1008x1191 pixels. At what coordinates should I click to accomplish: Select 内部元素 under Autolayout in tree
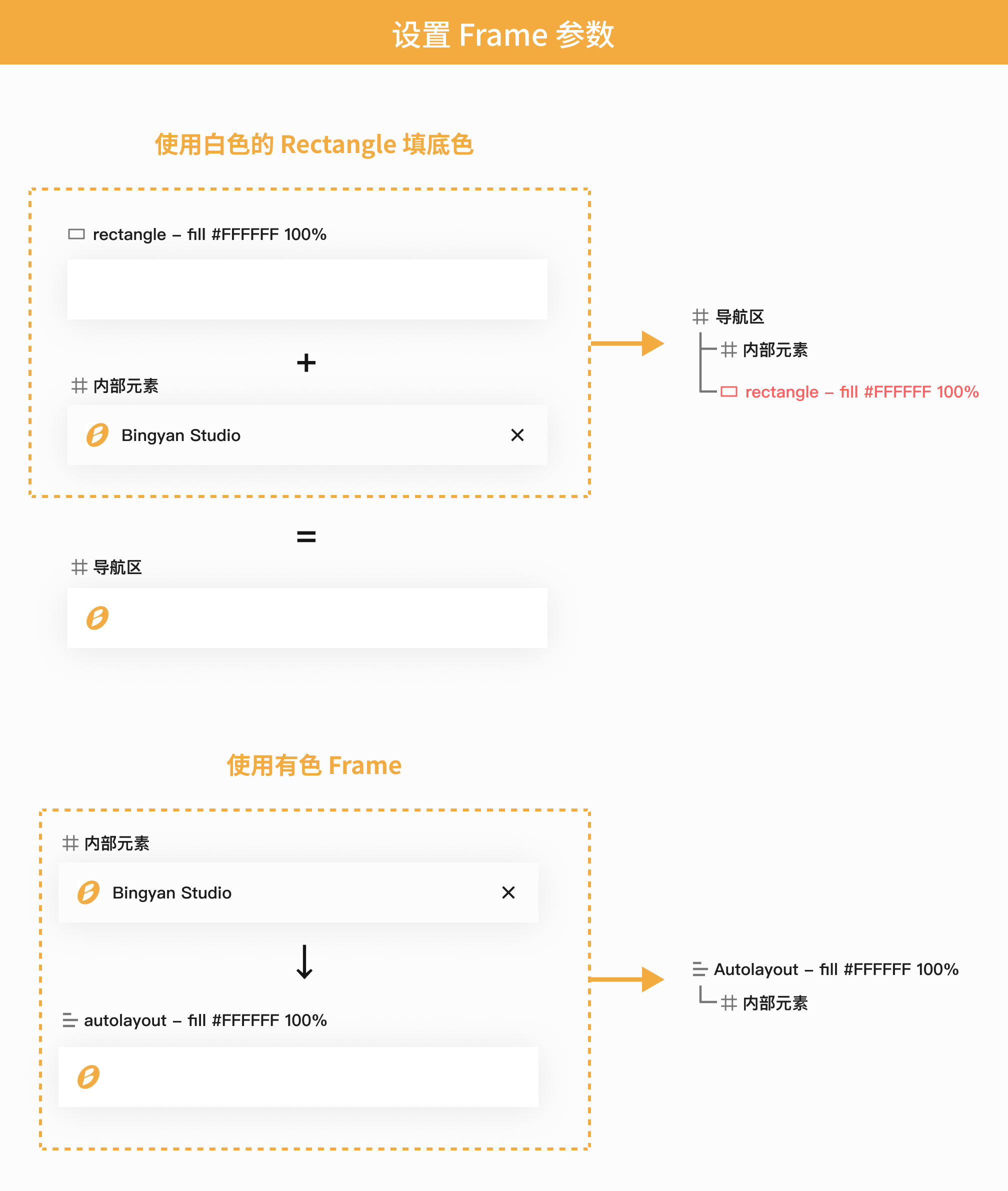tap(775, 1003)
